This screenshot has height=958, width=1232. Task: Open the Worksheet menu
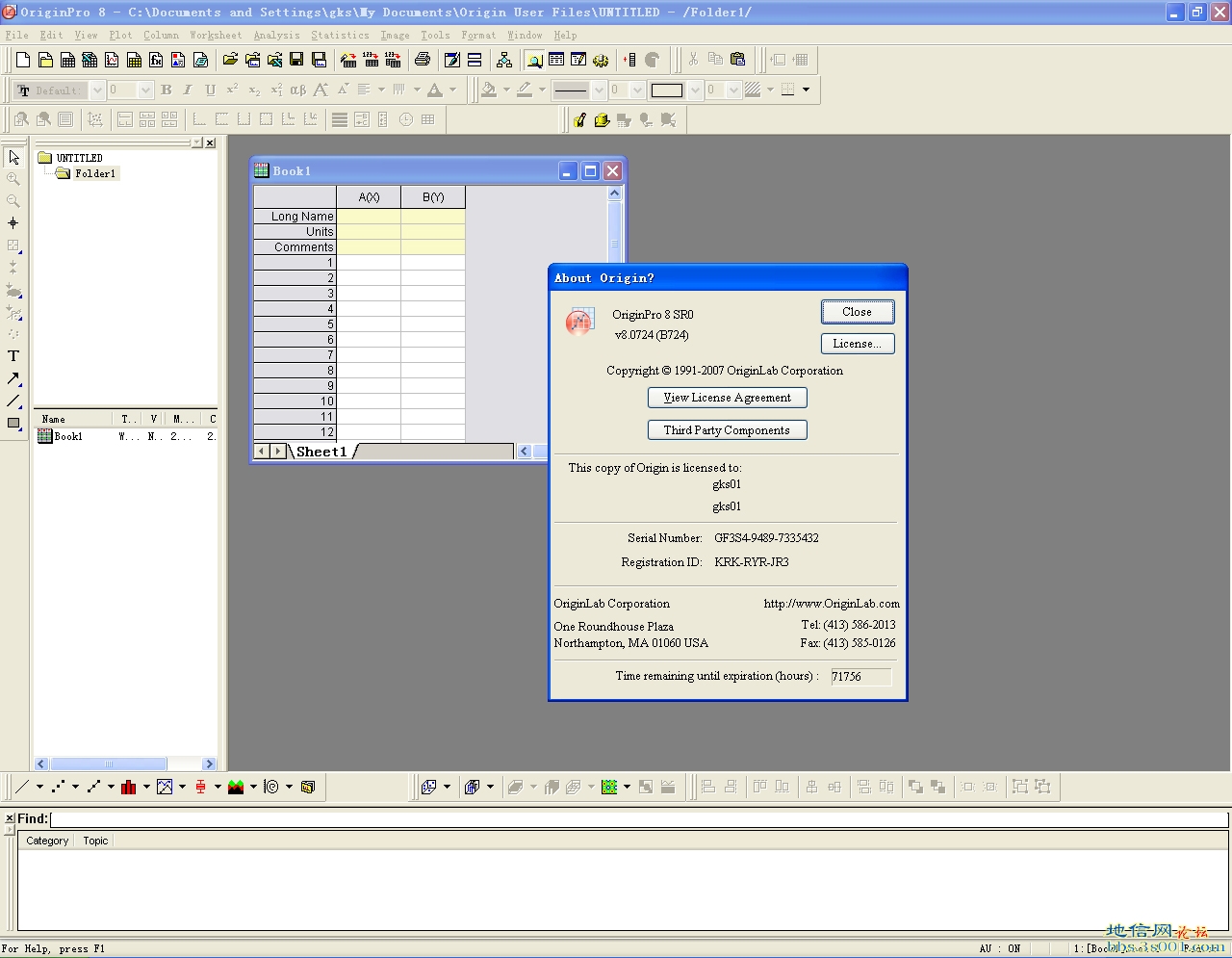point(216,36)
